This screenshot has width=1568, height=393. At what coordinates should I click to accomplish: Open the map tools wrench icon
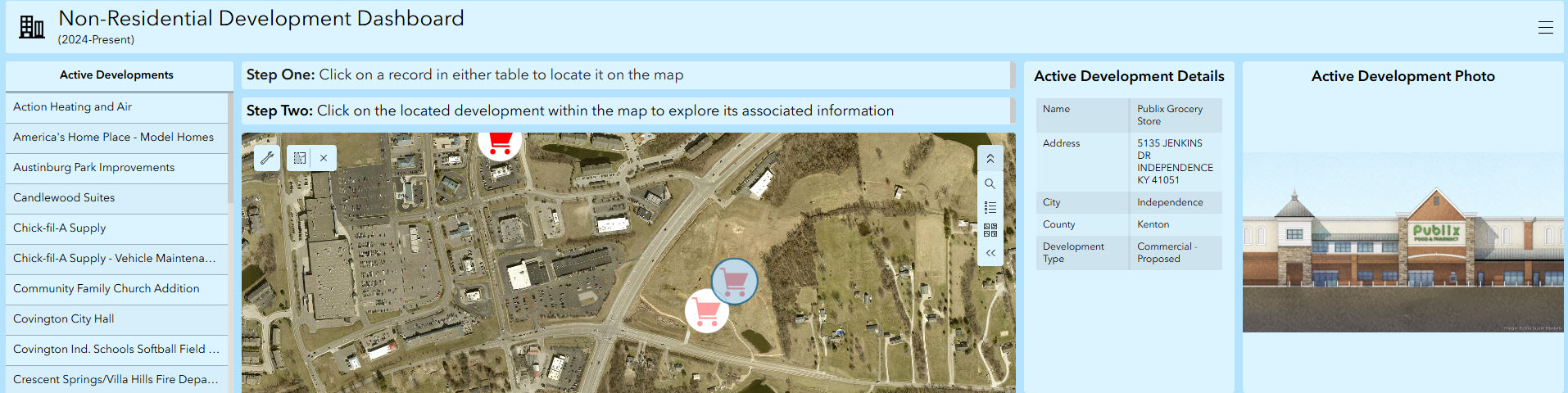click(x=267, y=158)
